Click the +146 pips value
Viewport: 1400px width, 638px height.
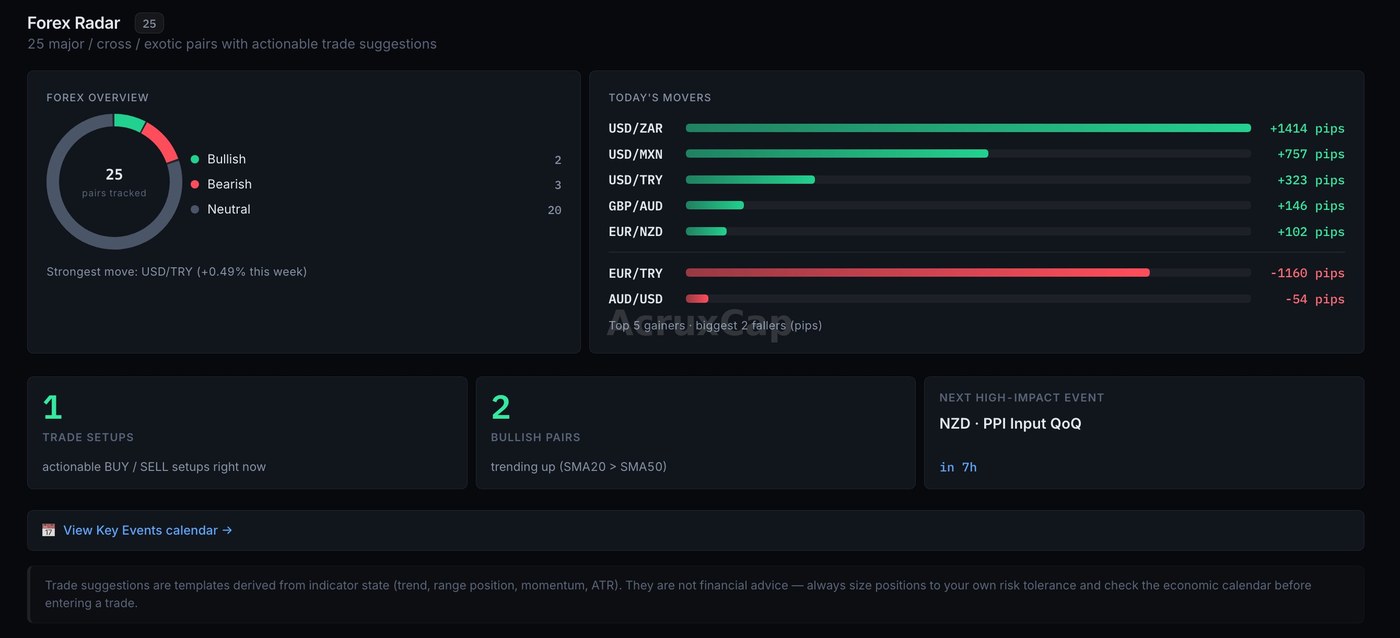[1311, 206]
